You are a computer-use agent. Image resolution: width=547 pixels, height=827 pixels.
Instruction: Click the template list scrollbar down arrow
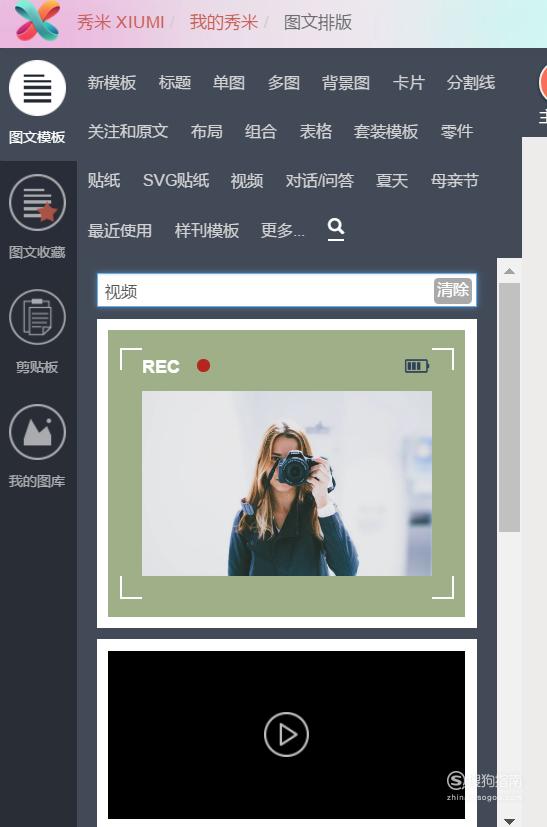pyautogui.click(x=510, y=820)
